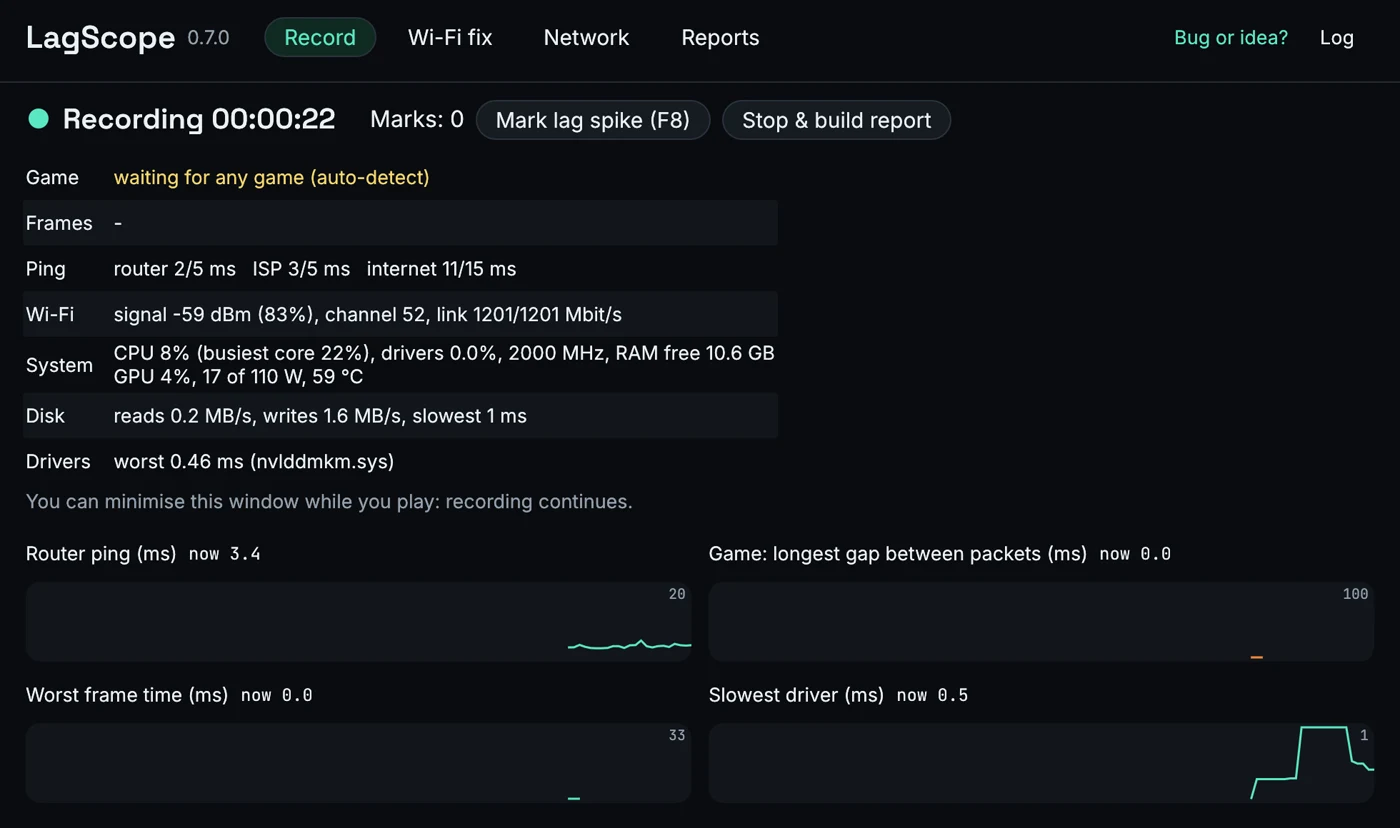Image resolution: width=1400 pixels, height=828 pixels.
Task: Click the Wi-Fi signal -59 dBm row
Action: coord(400,314)
